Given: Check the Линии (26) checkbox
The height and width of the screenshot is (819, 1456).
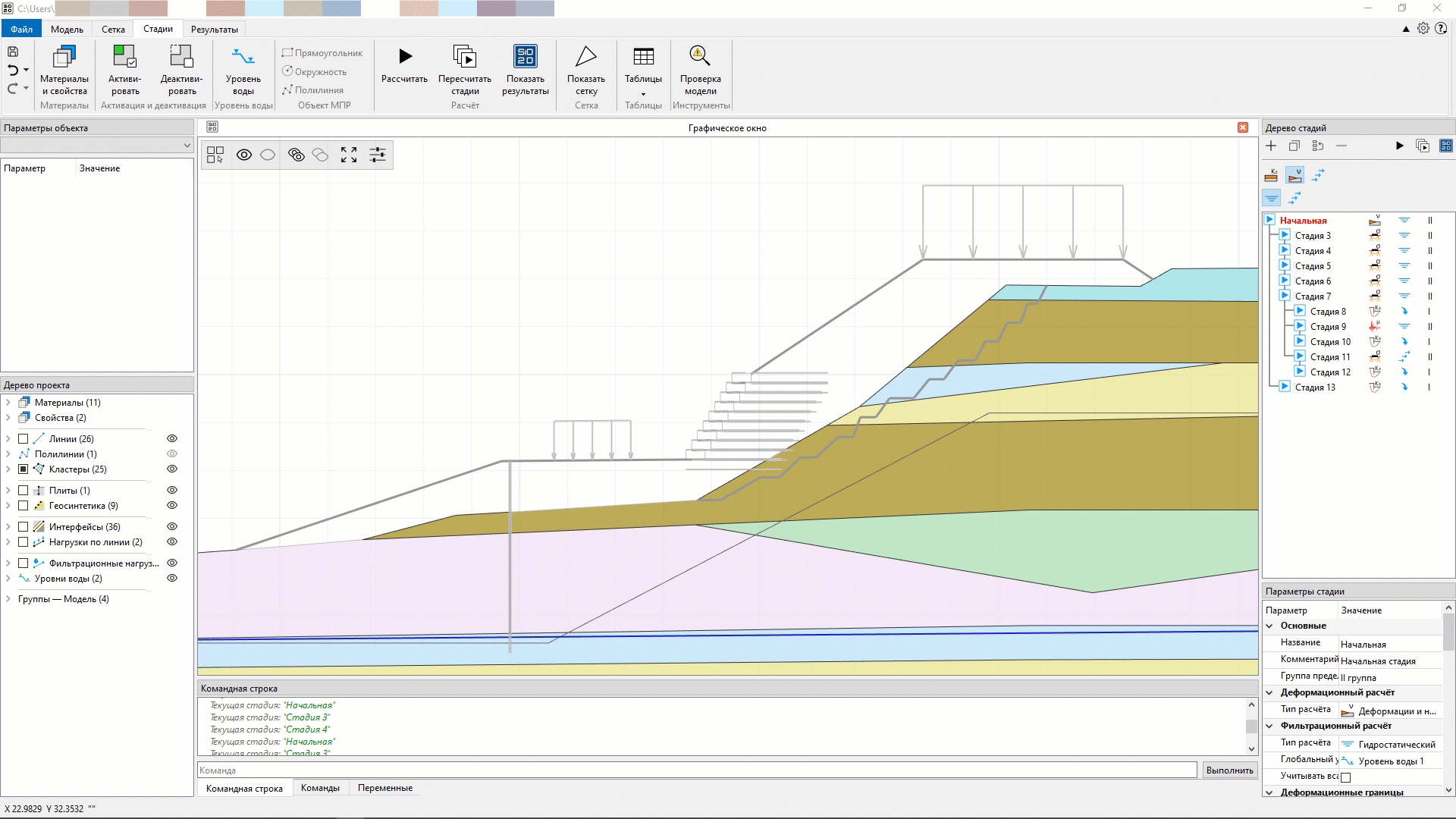Looking at the screenshot, I should [24, 439].
